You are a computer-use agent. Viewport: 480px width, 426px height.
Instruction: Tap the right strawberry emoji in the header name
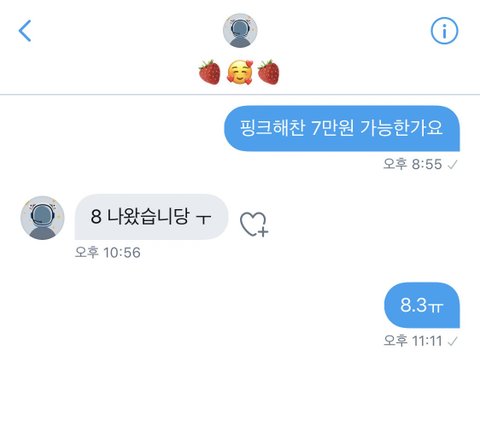point(268,72)
